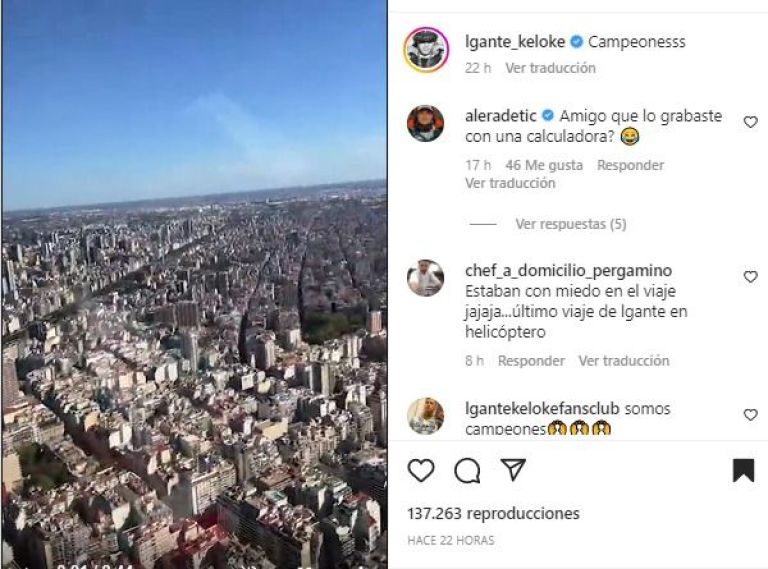Viewport: 768px width, 569px height.
Task: Play the aerial city video
Action: pyautogui.click(x=194, y=284)
